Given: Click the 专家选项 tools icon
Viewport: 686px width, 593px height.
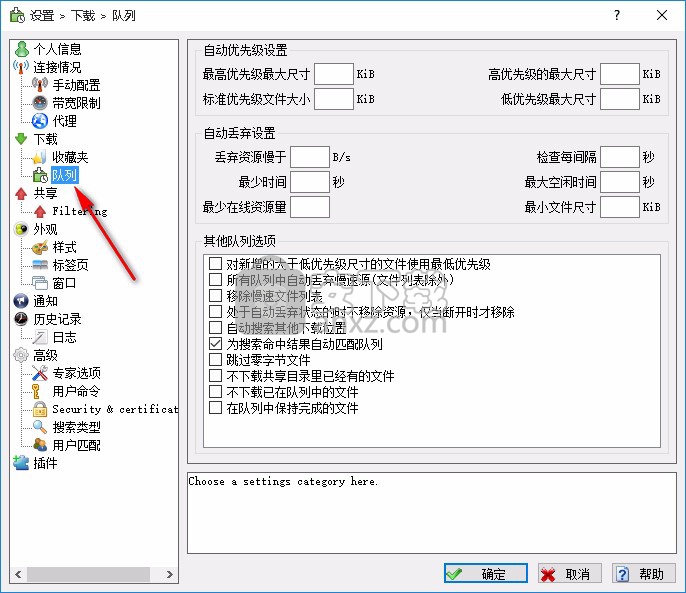Looking at the screenshot, I should (40, 373).
